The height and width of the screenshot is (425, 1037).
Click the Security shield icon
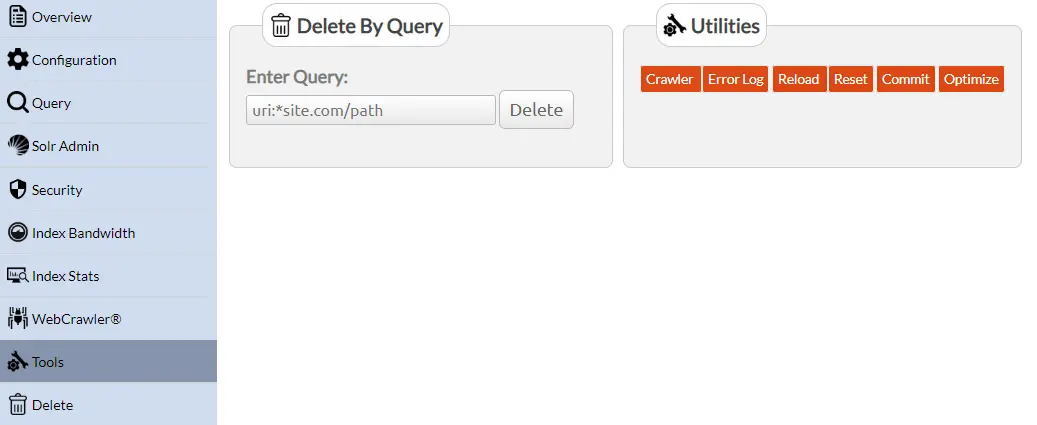17,190
